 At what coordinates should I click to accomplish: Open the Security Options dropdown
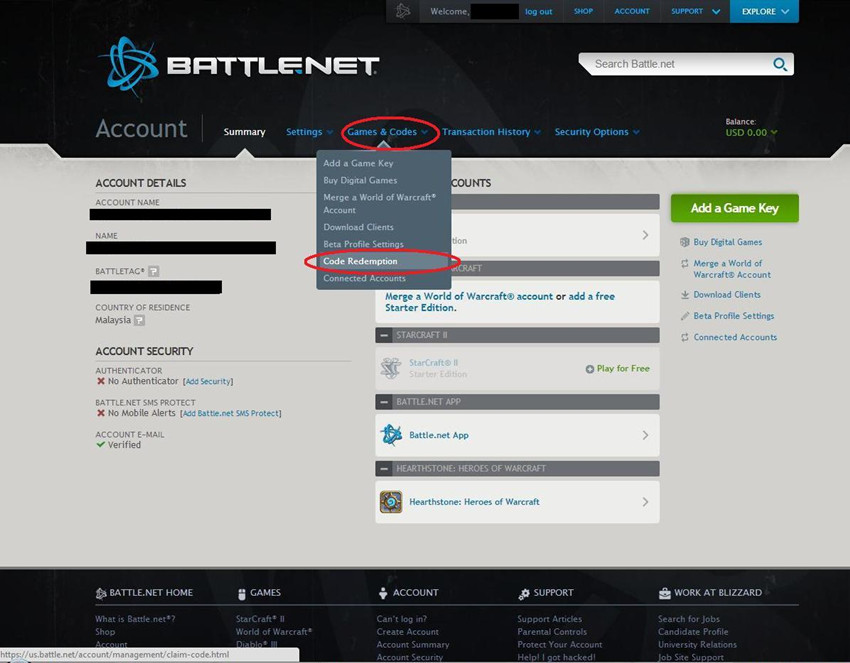[597, 132]
